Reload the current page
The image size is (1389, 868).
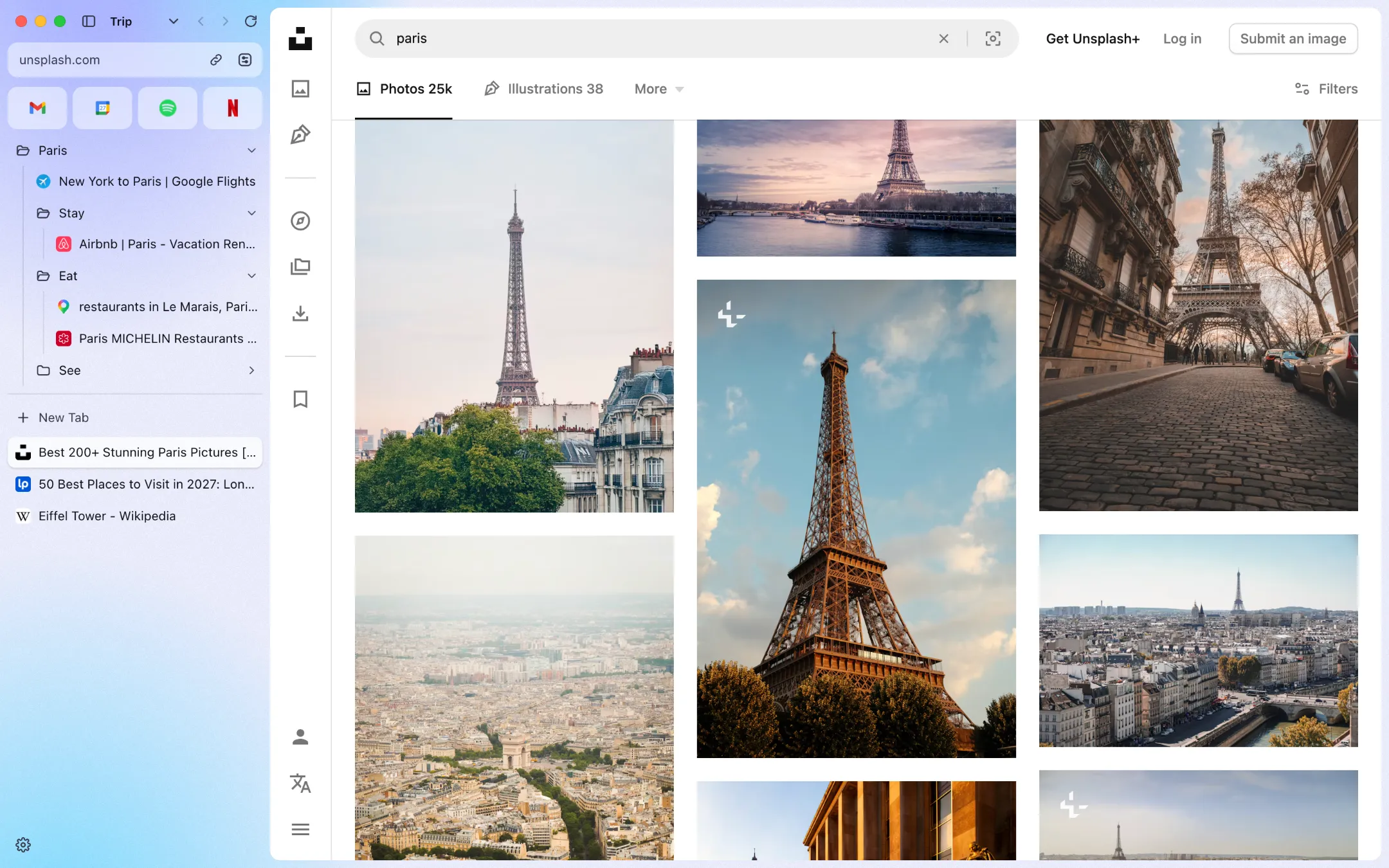tap(251, 21)
